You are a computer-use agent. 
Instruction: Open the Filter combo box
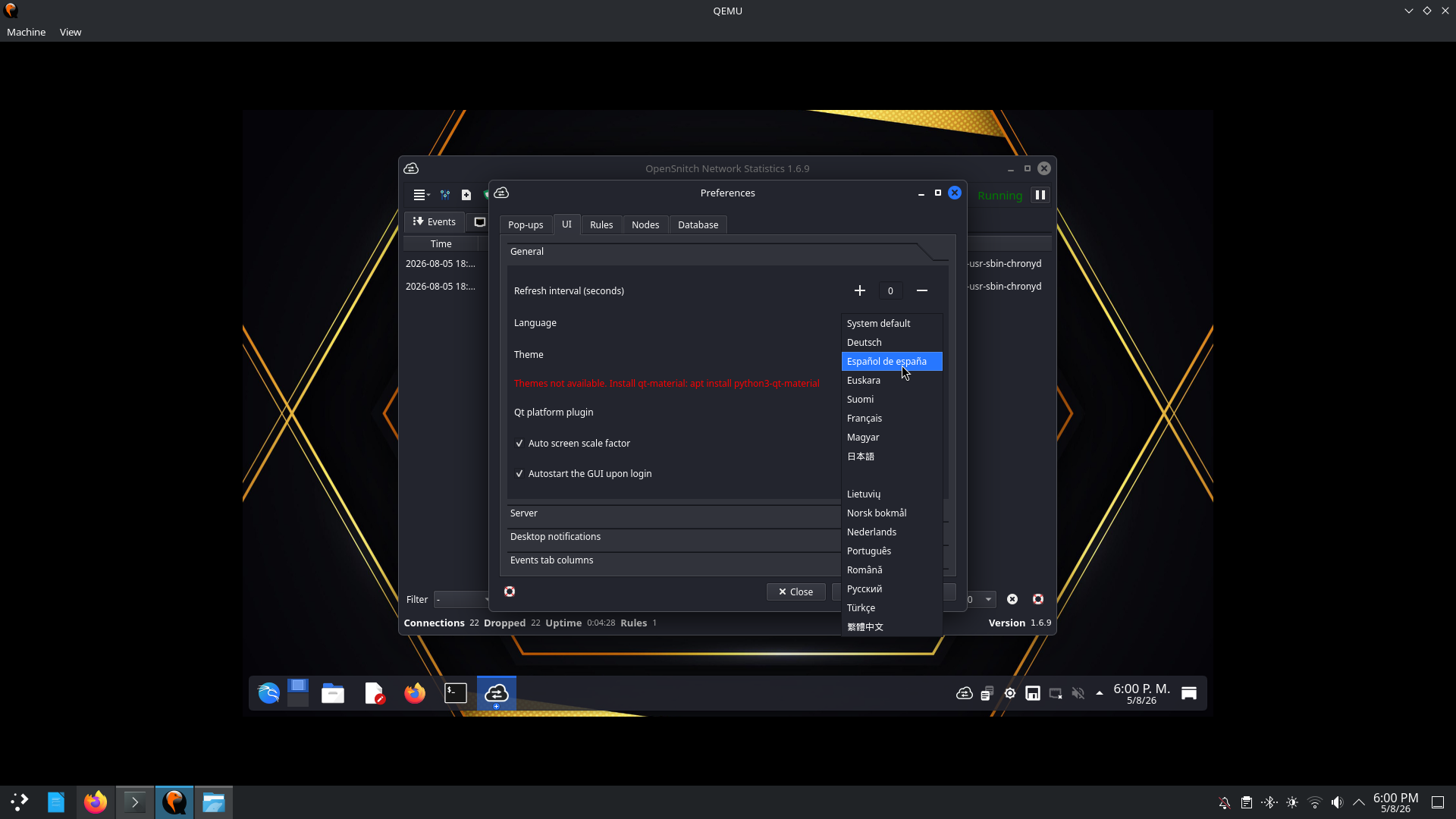tap(462, 600)
